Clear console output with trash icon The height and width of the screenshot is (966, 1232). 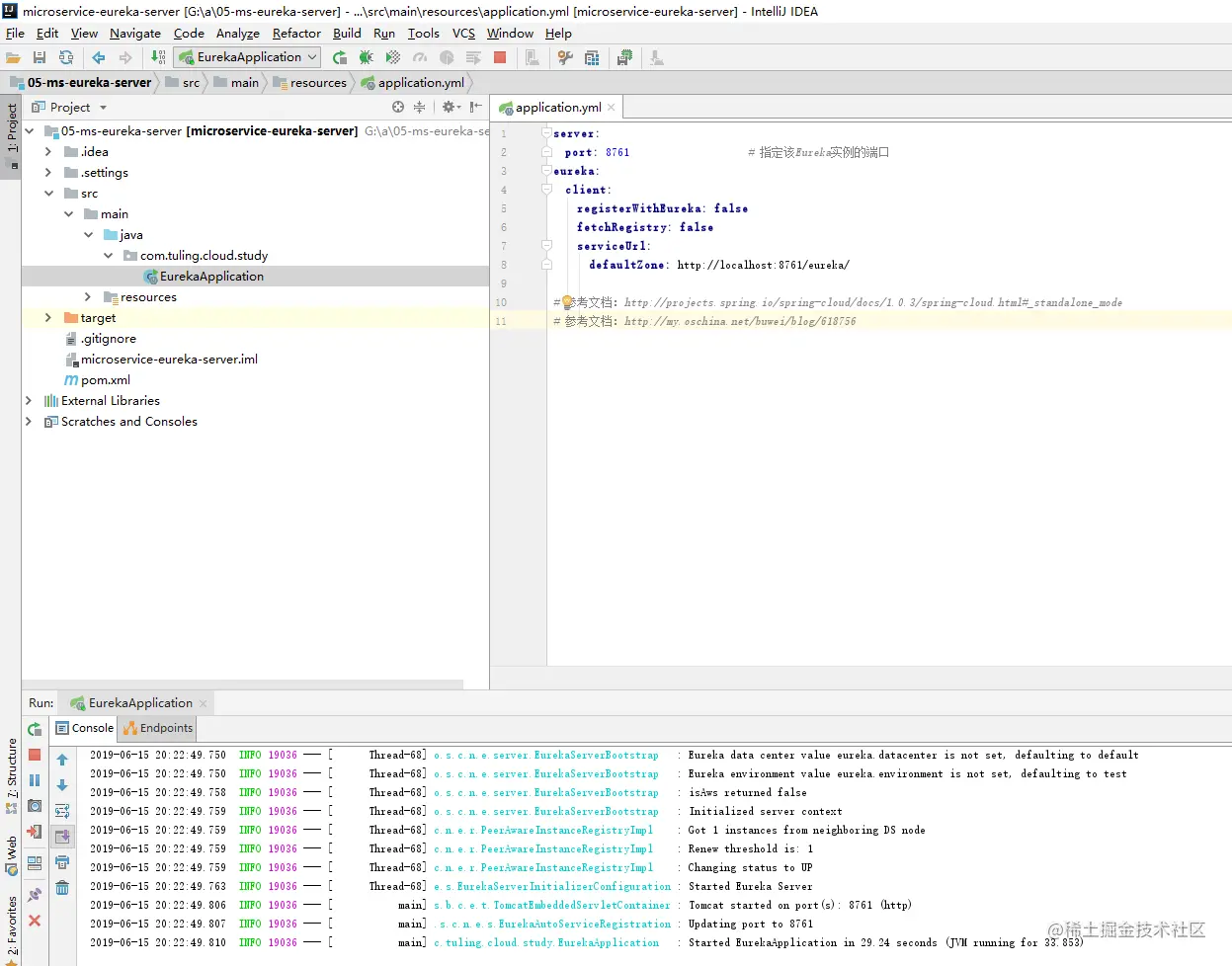pos(62,888)
